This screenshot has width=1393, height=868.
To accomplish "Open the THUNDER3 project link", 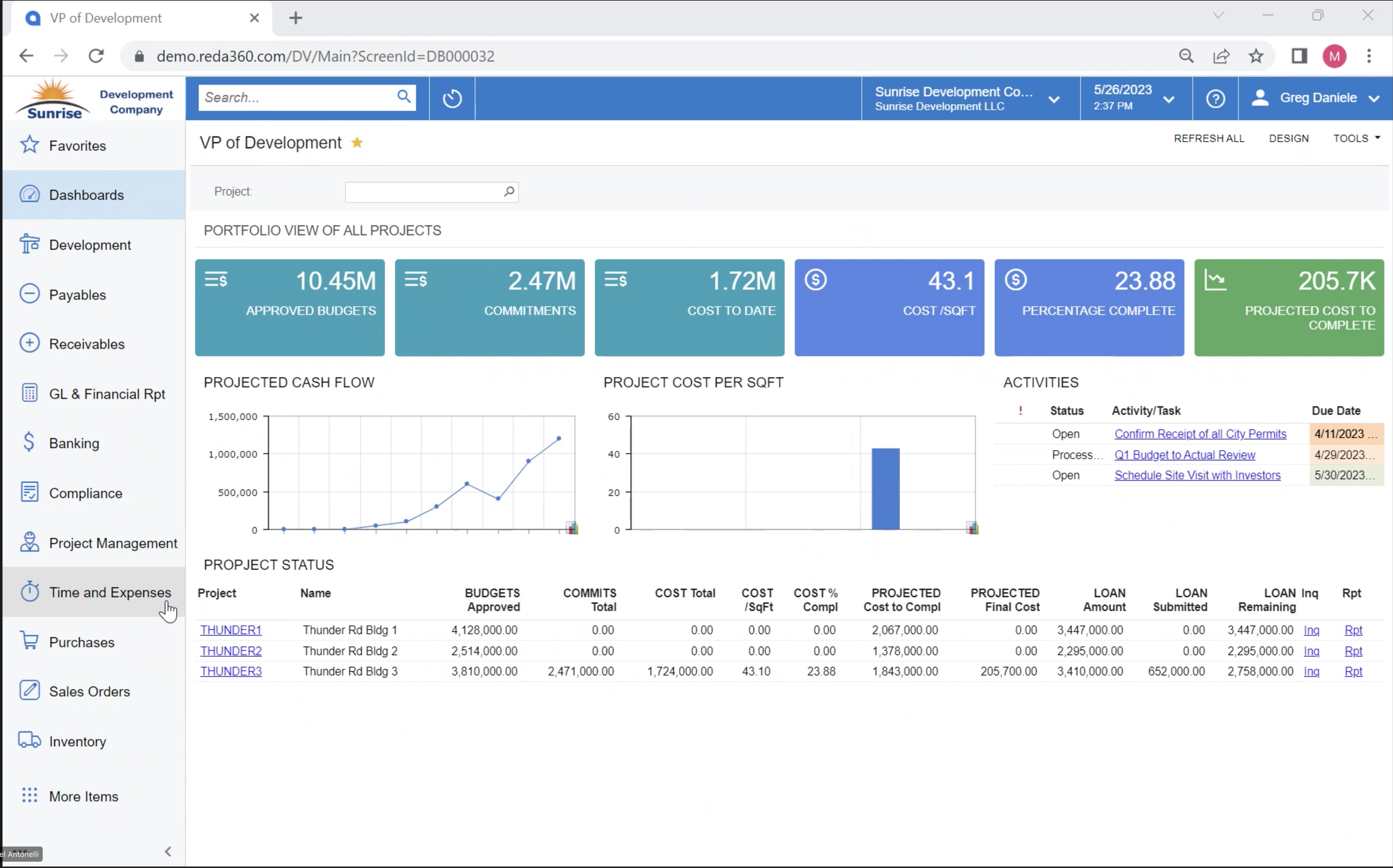I will pos(231,671).
